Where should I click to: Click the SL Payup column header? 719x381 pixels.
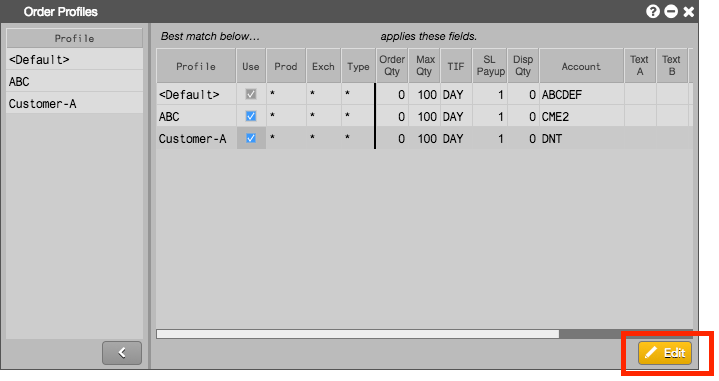point(490,66)
